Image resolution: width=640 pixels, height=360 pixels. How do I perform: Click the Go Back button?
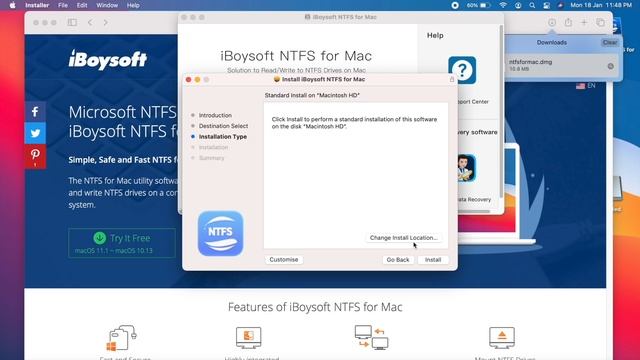coord(398,260)
